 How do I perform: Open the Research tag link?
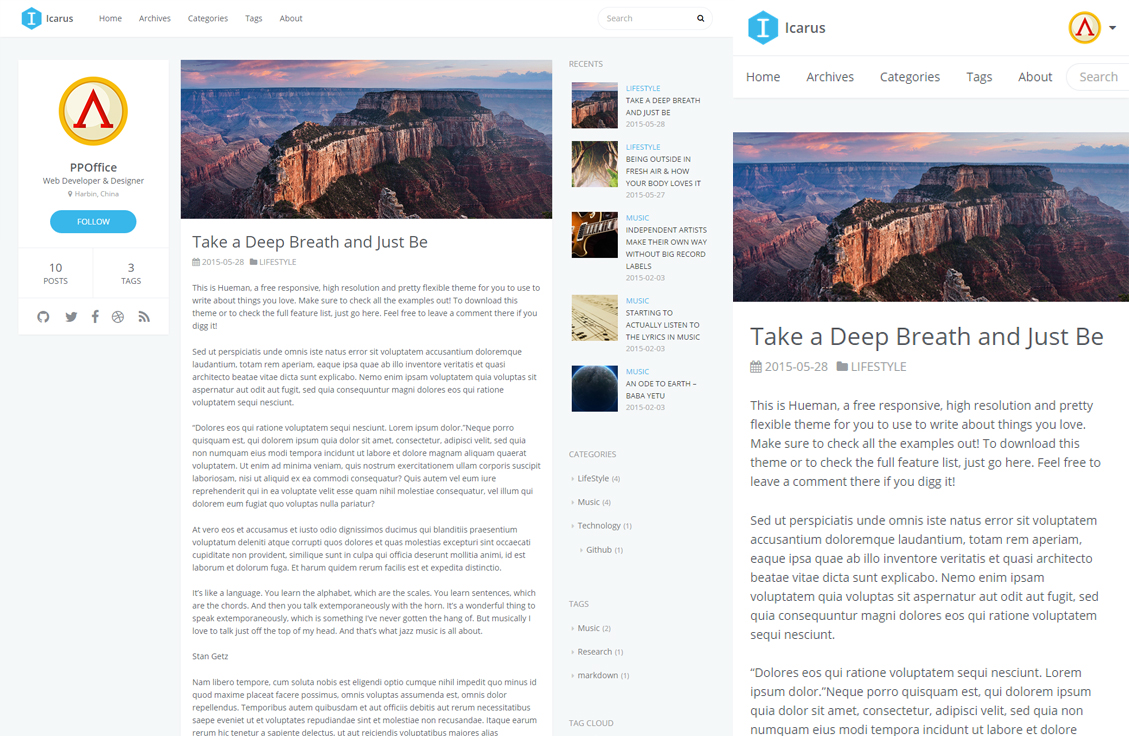[x=594, y=652]
